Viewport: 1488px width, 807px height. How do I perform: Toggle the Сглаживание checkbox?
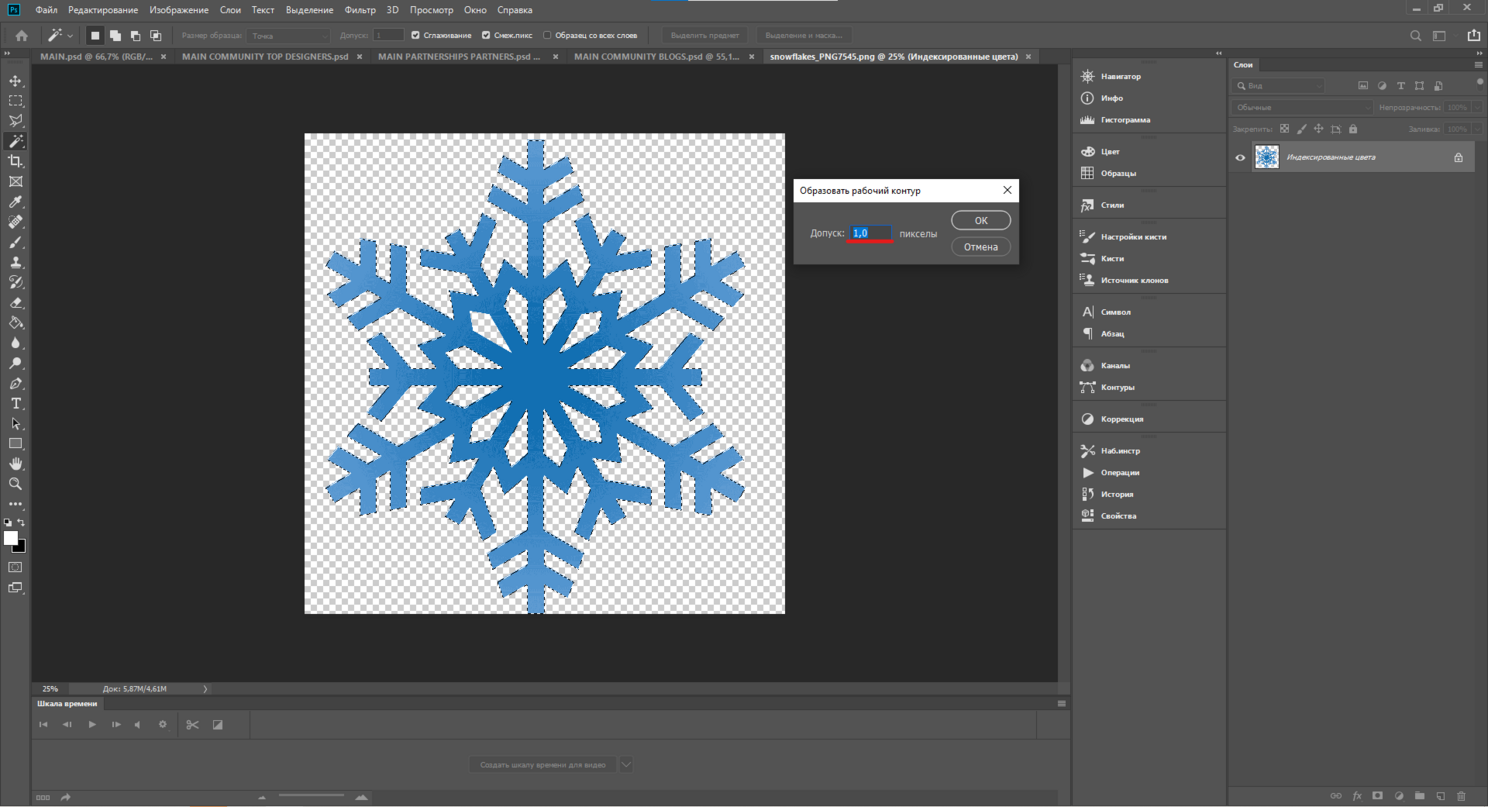[x=416, y=35]
